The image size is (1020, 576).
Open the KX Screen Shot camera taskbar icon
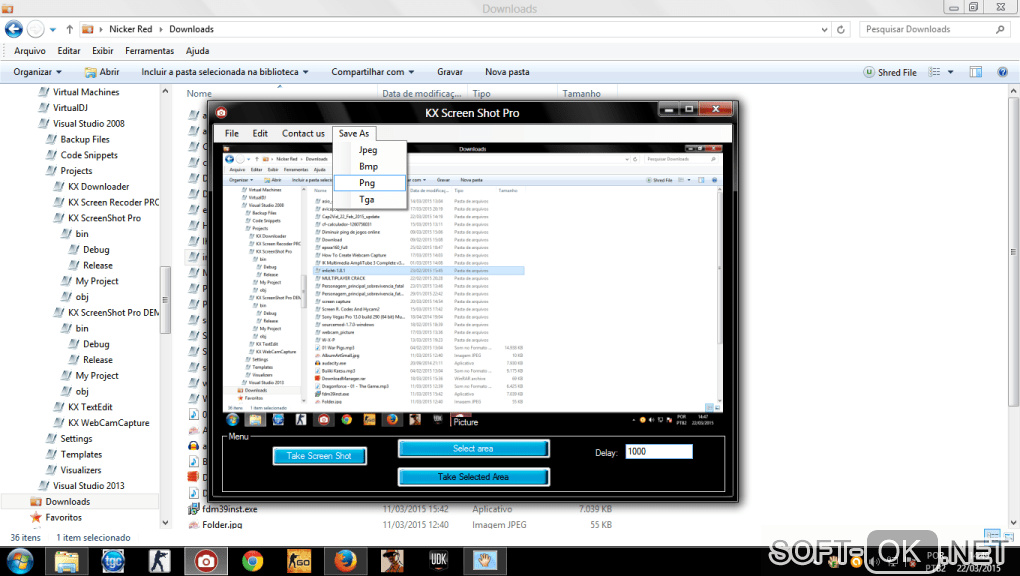[x=206, y=560]
